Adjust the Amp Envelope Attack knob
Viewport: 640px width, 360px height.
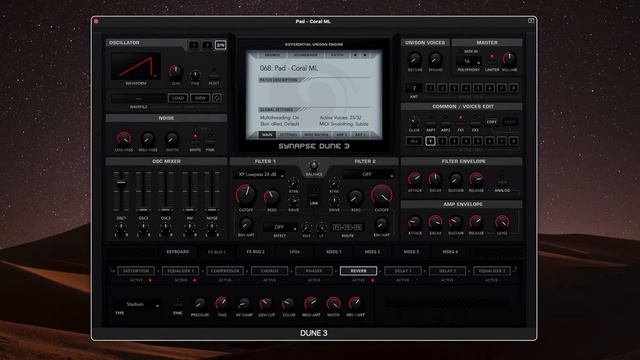pyautogui.click(x=415, y=222)
